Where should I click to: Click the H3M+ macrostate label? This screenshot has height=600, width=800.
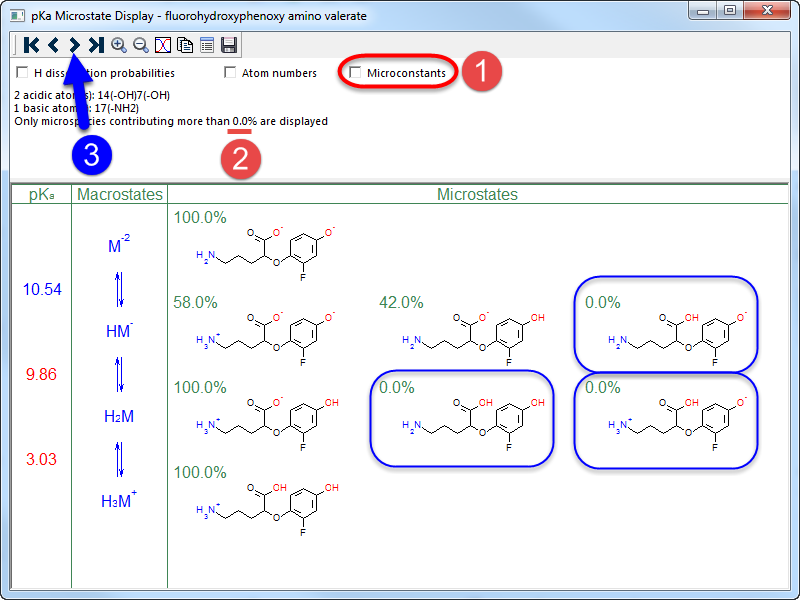click(x=119, y=499)
